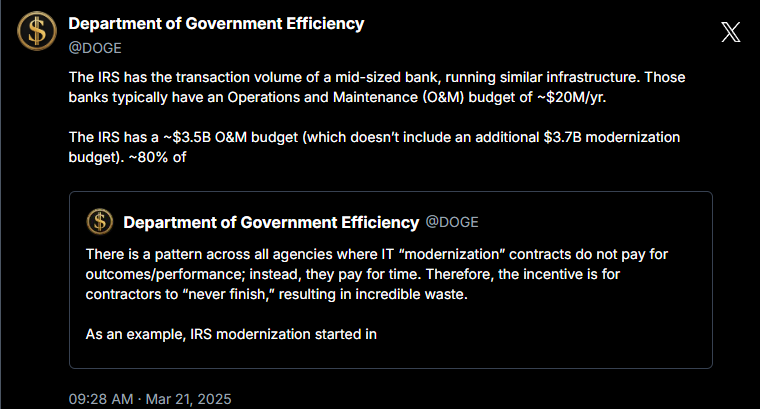760x409 pixels.
Task: Click the "Mar 21, 2025" post date
Action: 190,398
